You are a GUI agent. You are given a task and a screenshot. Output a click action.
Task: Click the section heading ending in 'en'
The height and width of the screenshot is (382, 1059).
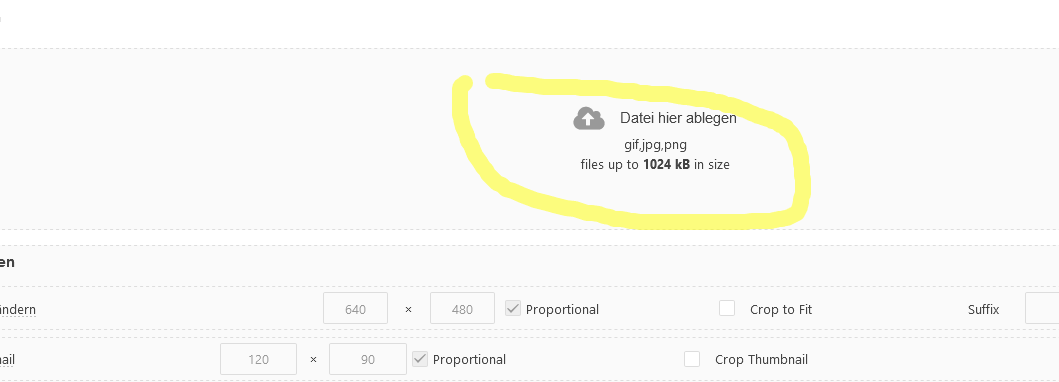click(7, 262)
